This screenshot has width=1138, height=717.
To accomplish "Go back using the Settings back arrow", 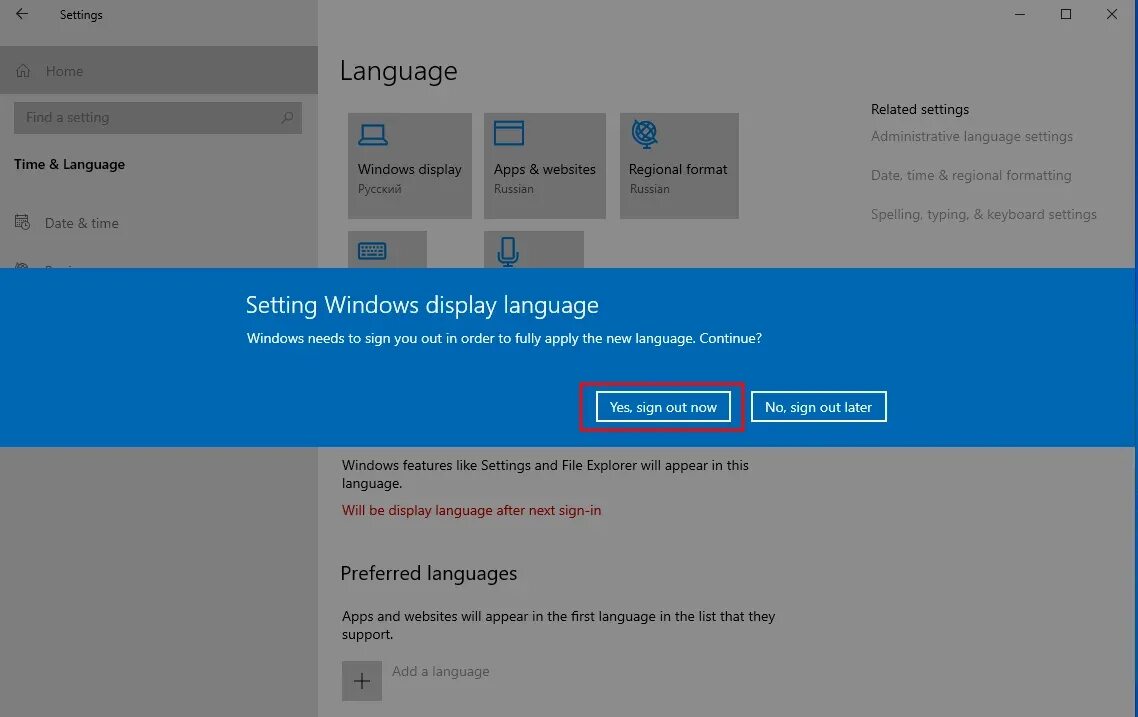I will coord(22,14).
